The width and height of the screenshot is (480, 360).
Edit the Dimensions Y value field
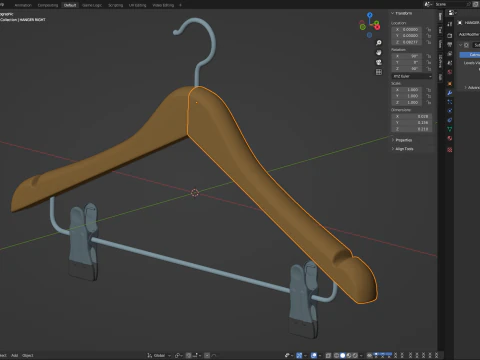(x=412, y=123)
